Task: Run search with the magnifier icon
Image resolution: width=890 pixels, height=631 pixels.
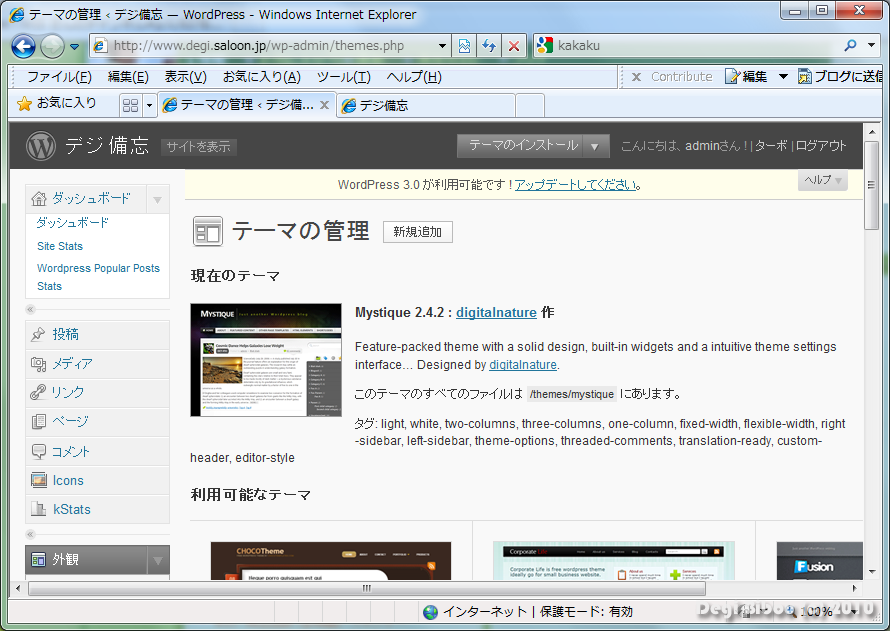Action: pos(850,45)
